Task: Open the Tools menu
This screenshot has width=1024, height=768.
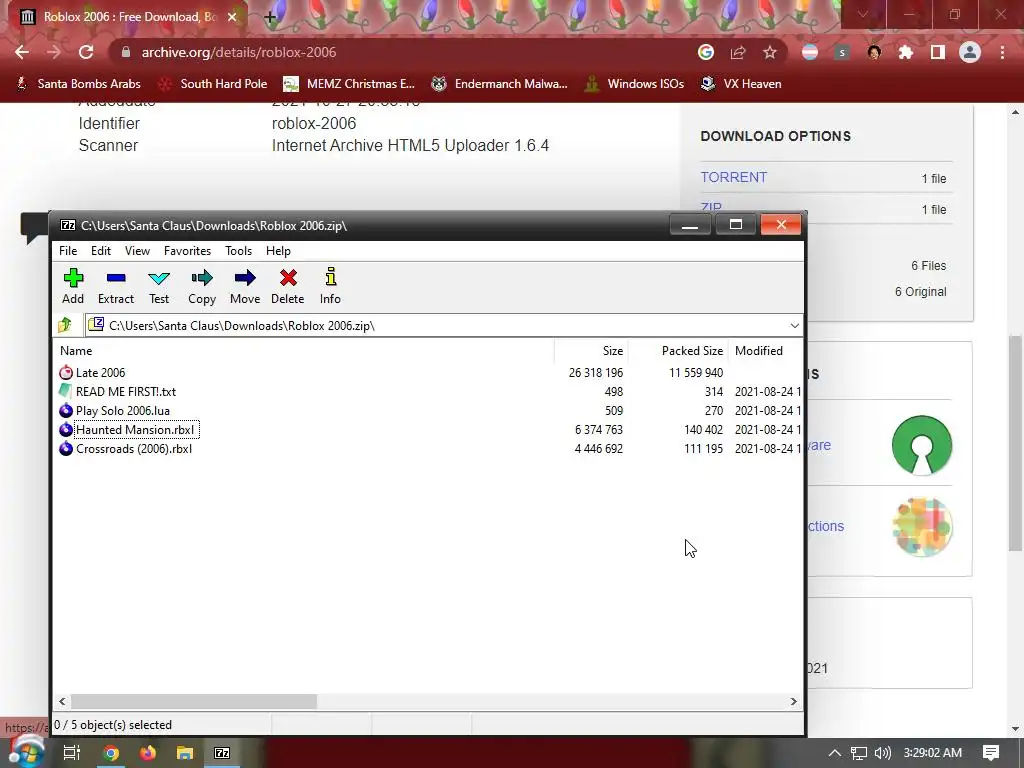Action: coord(238,251)
